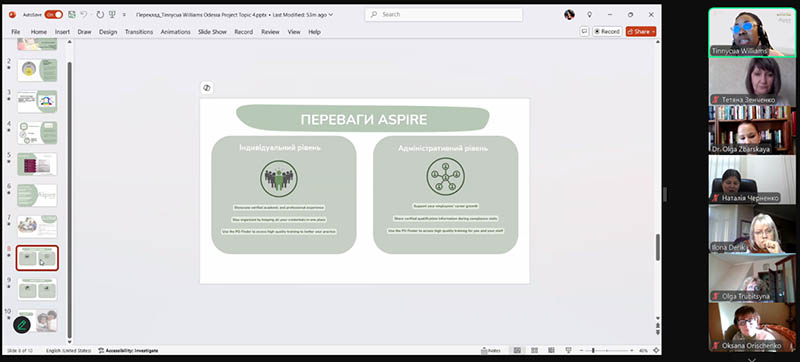Screen dimensions: 800x362
Task: Click the ПЕРЕВАГИ ASPIRE slide title
Action: coord(364,120)
